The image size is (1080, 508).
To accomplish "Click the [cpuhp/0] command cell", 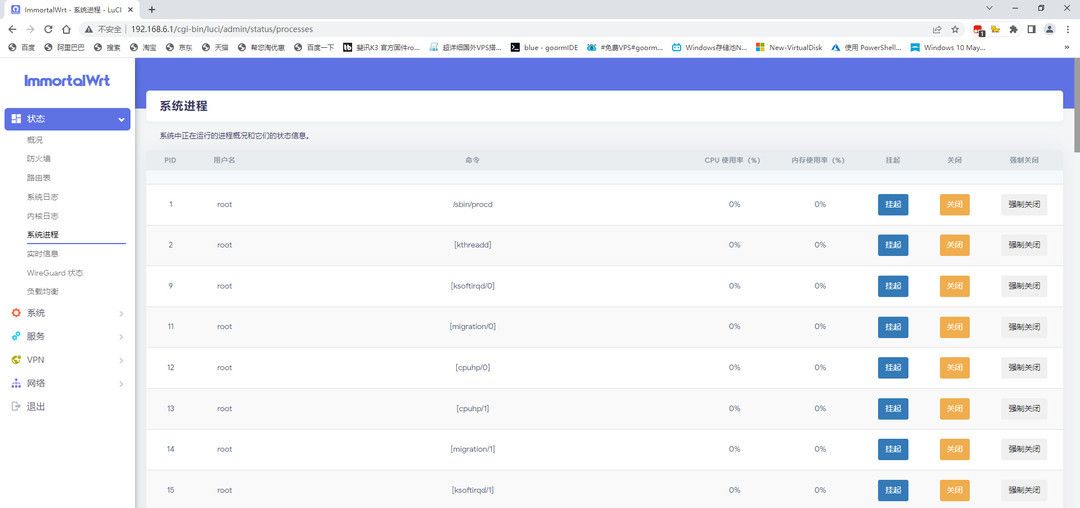I will 472,368.
